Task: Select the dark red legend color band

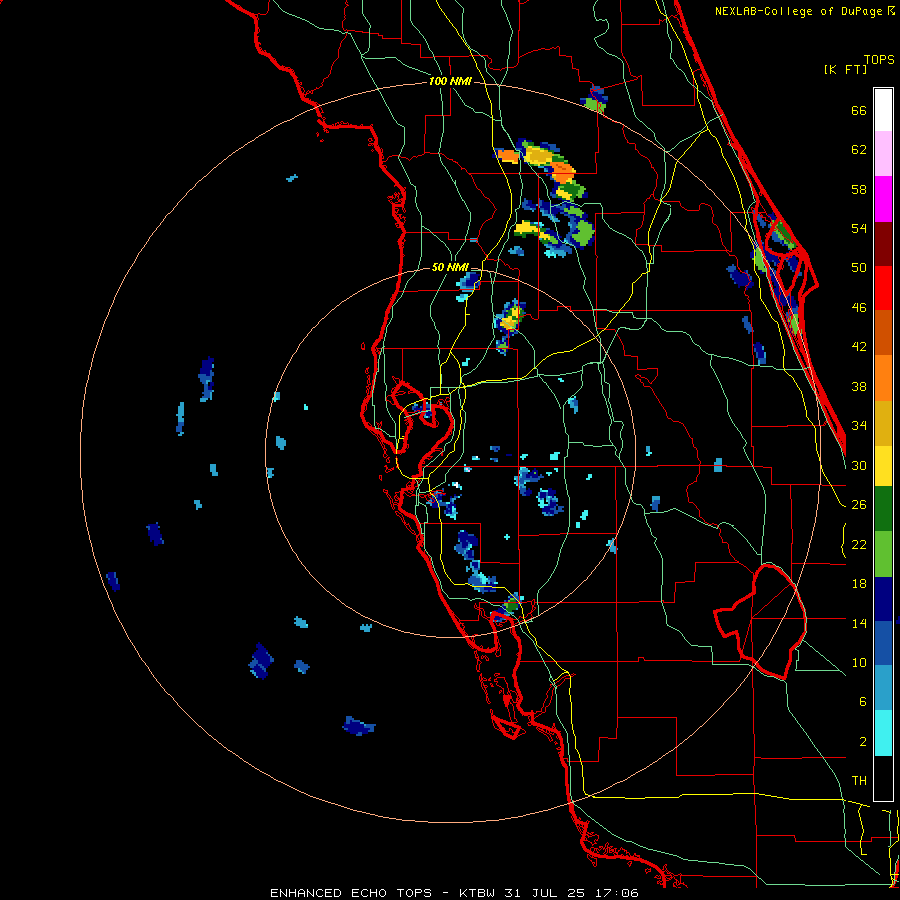Action: 883,243
